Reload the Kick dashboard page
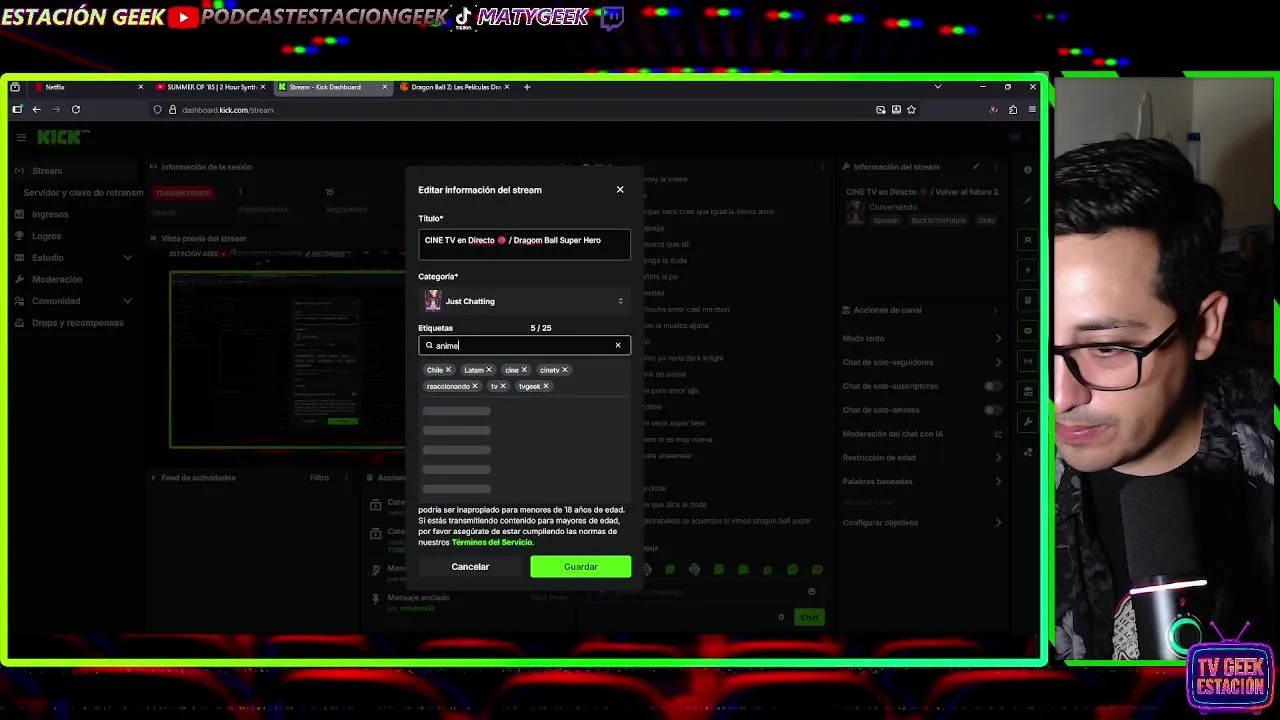1280x720 pixels. (x=75, y=109)
